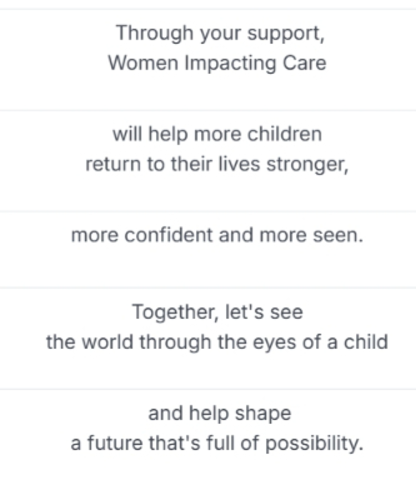Click 'return to their lives stronger,' line
Image resolution: width=416 pixels, height=477 pixels.
[217, 165]
